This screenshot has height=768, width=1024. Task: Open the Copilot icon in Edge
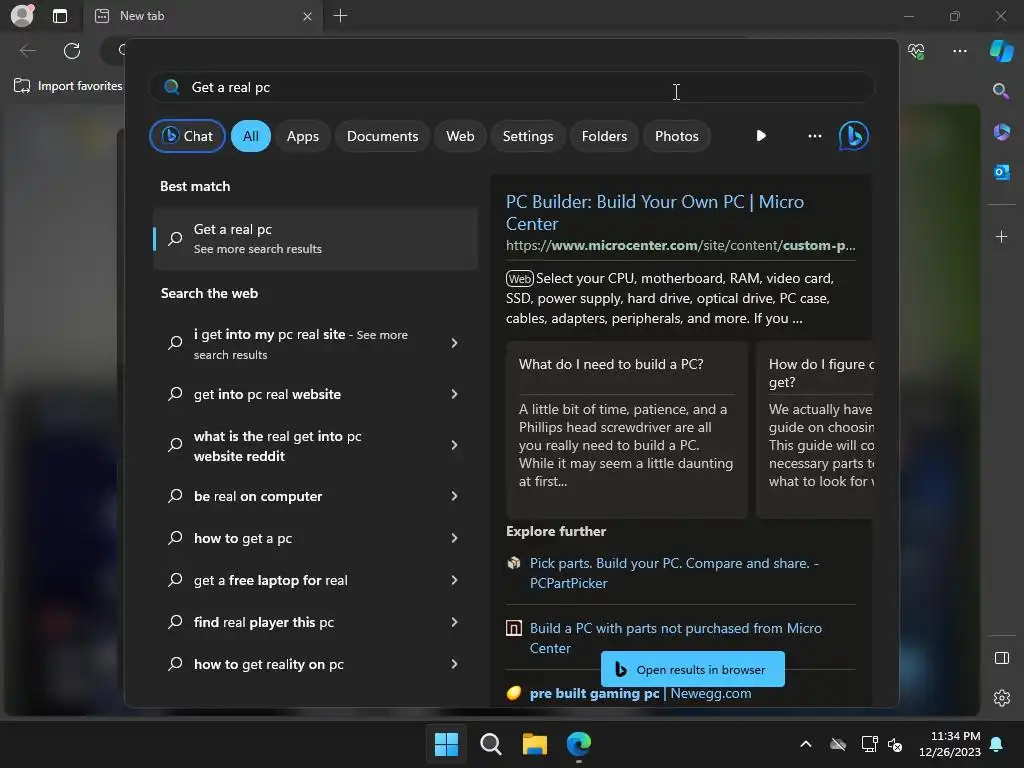[x=1001, y=51]
